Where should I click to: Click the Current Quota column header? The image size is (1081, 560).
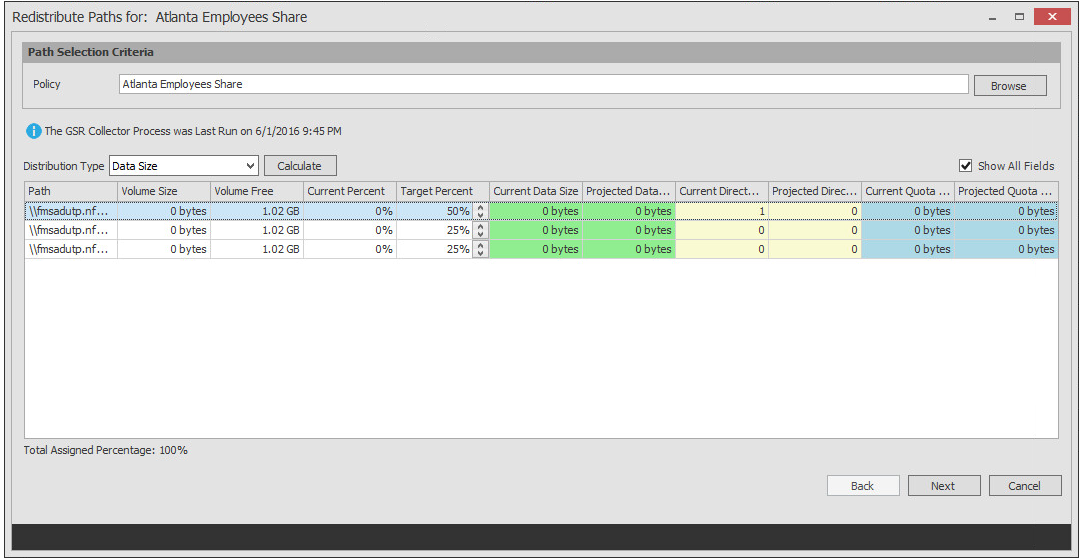(909, 191)
